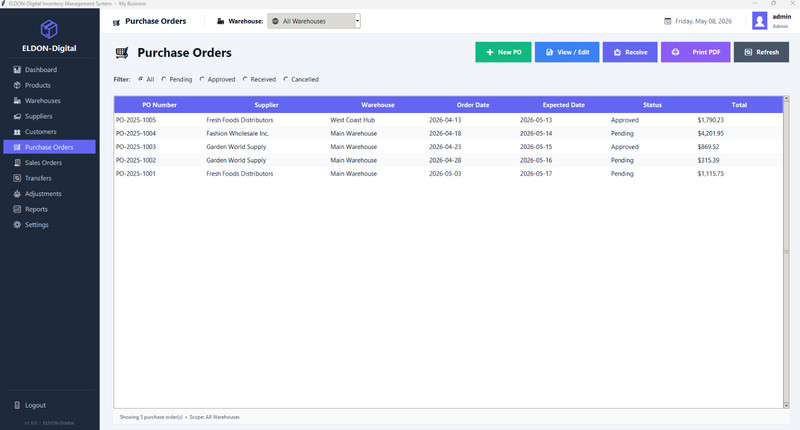The width and height of the screenshot is (800, 430).
Task: Select the Received filter radio button
Action: coord(245,79)
